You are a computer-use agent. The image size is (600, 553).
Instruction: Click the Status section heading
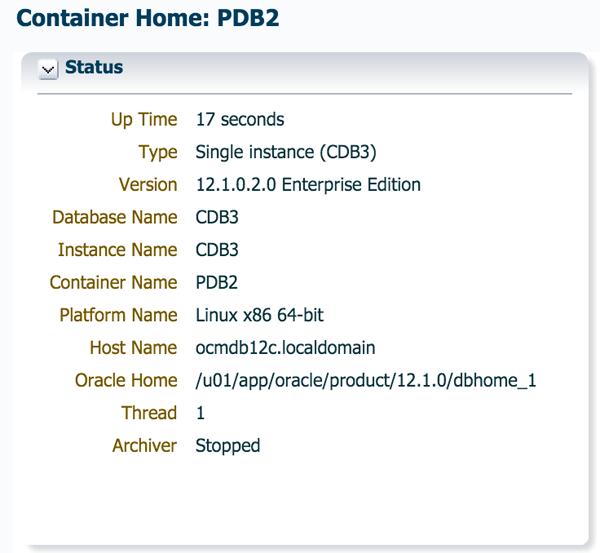[94, 68]
